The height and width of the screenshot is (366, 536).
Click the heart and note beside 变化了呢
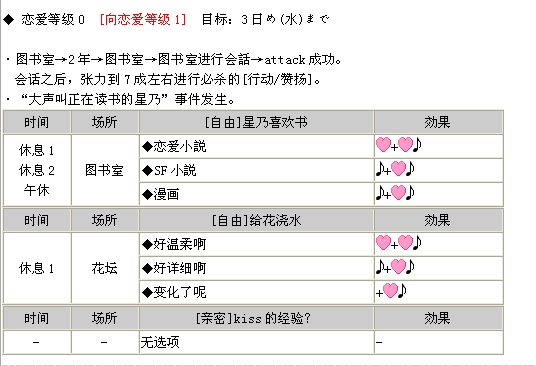(391, 291)
